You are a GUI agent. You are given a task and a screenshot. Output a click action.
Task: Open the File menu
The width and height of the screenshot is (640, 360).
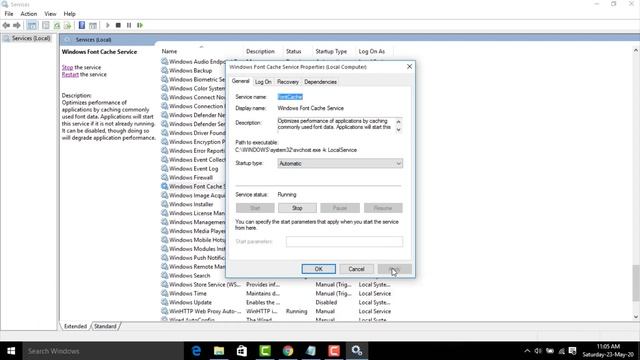click(9, 14)
